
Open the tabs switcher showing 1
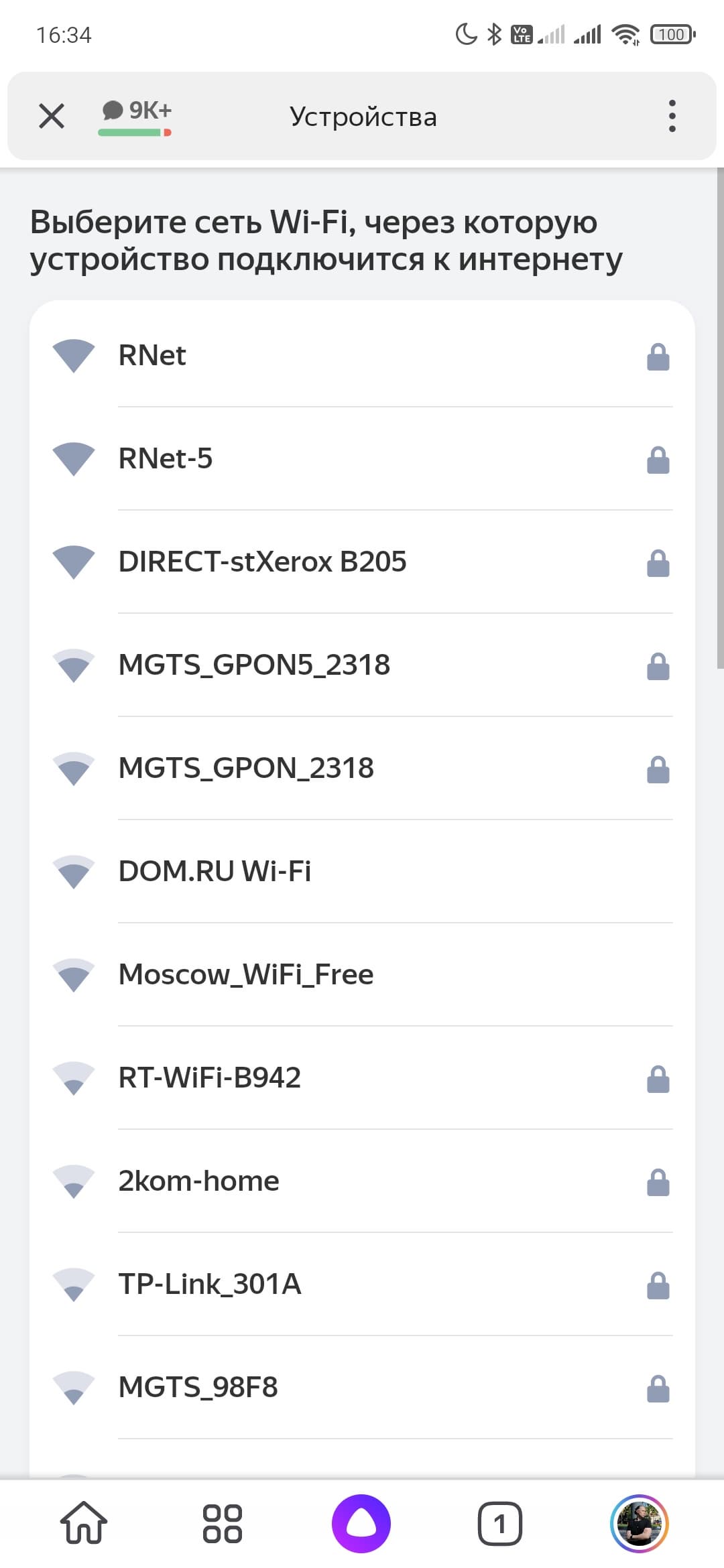pyautogui.click(x=499, y=1524)
